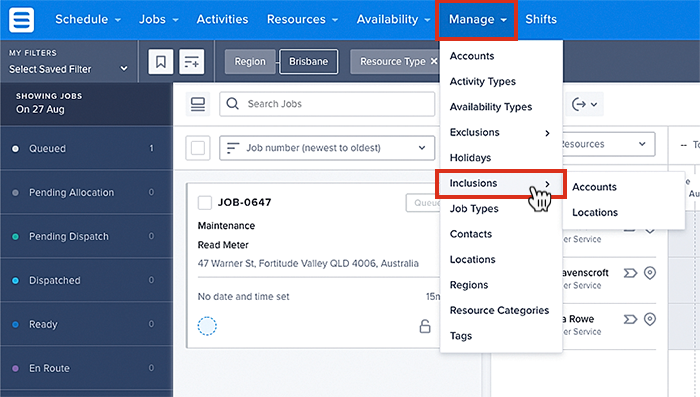Remove the Resource Type filter chip
Image resolution: width=700 pixels, height=397 pixels.
[x=433, y=62]
